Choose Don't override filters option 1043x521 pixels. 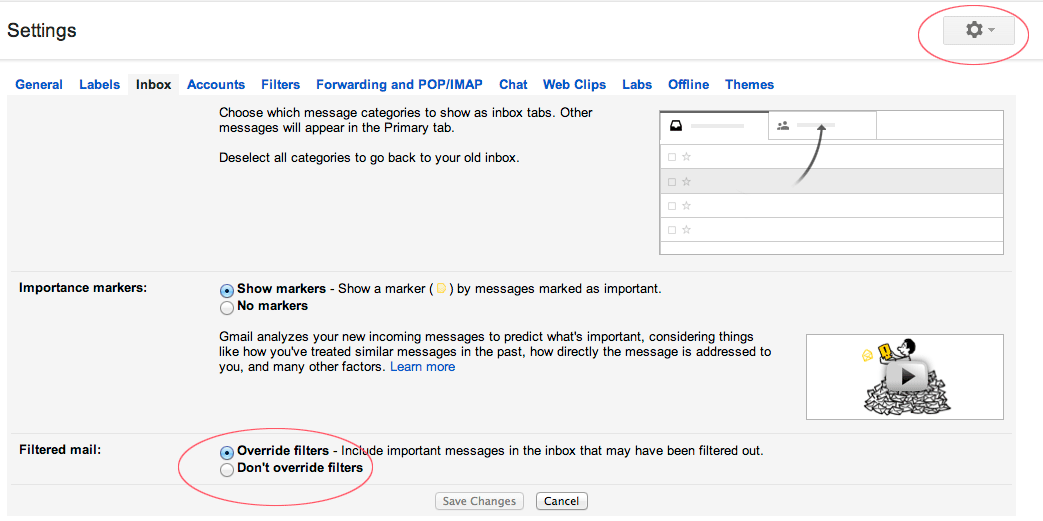(x=227, y=469)
